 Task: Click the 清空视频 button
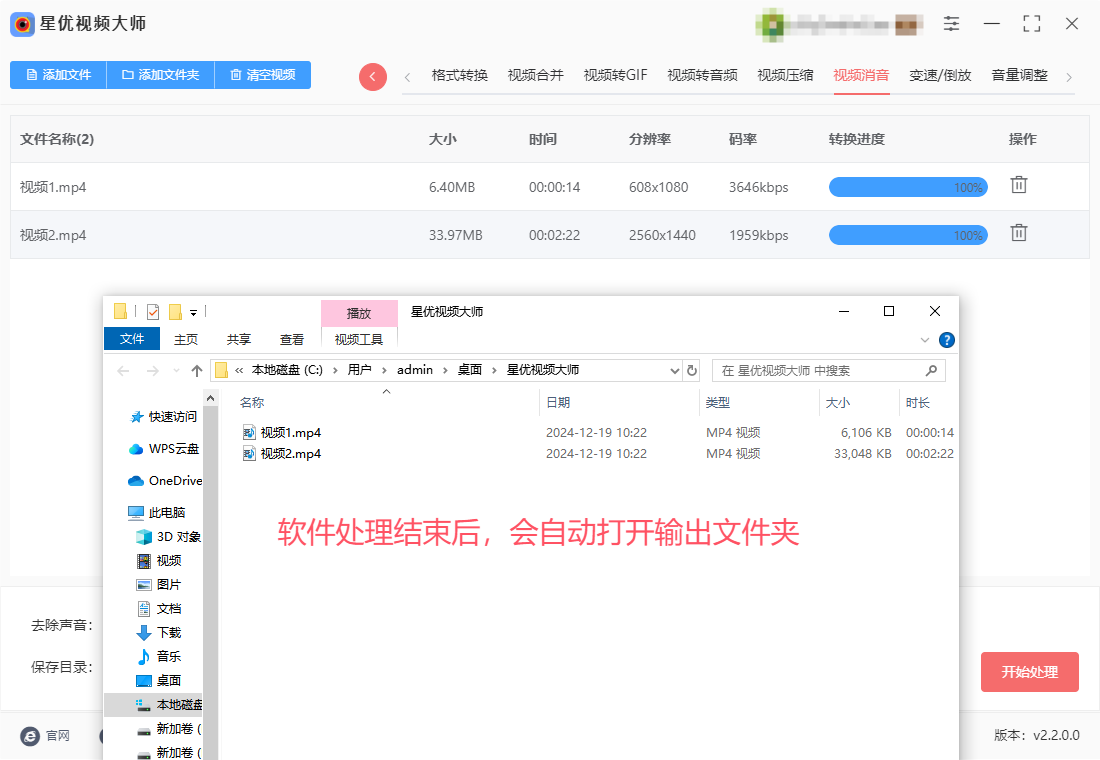[x=263, y=75]
